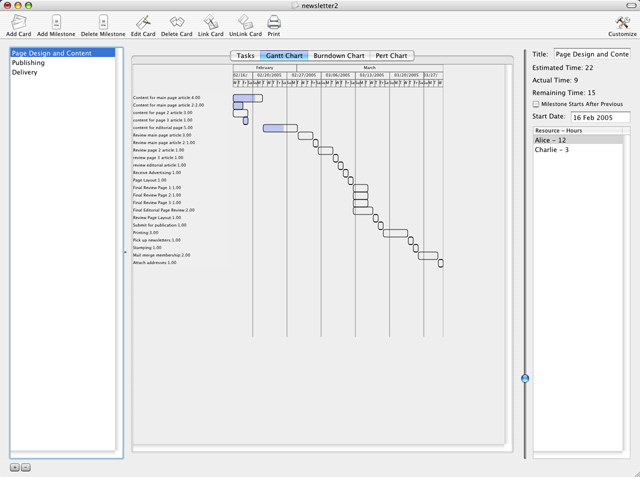Image resolution: width=640 pixels, height=477 pixels.
Task: Click the minus button below milestone list
Action: click(x=26, y=467)
